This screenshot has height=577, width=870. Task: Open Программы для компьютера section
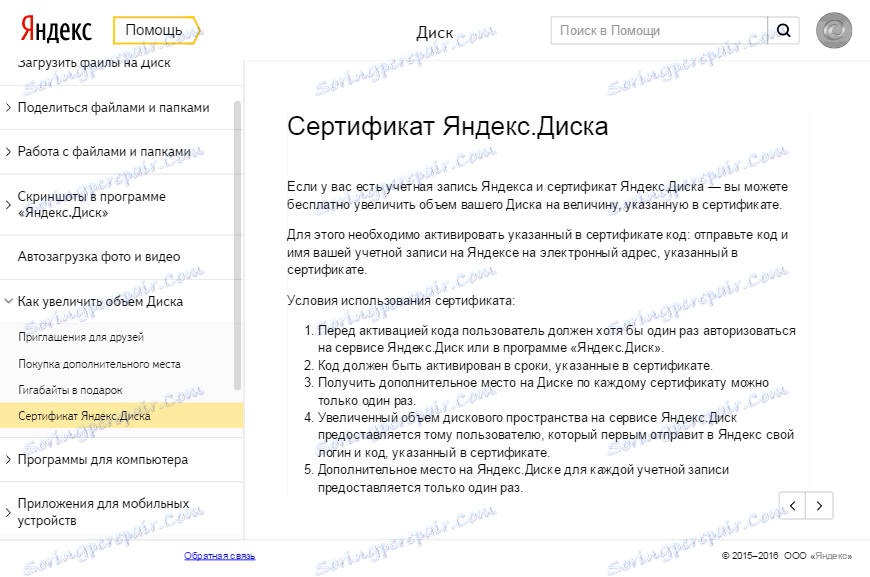tap(103, 459)
